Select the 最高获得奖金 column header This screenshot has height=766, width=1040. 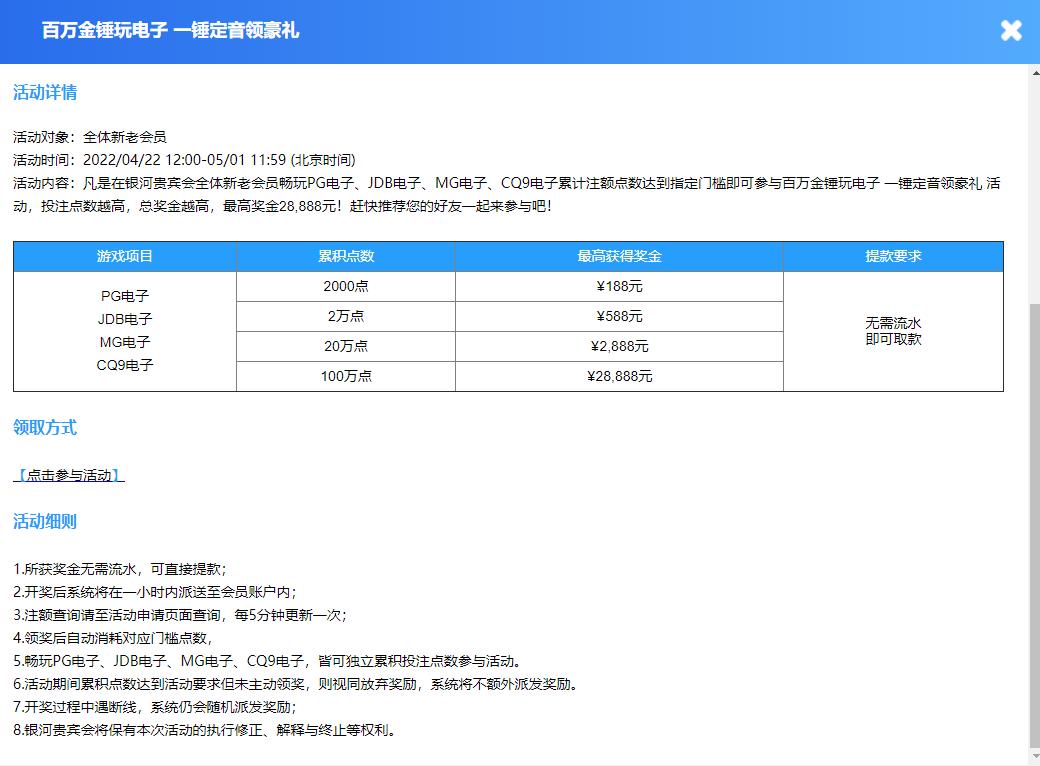(x=619, y=257)
